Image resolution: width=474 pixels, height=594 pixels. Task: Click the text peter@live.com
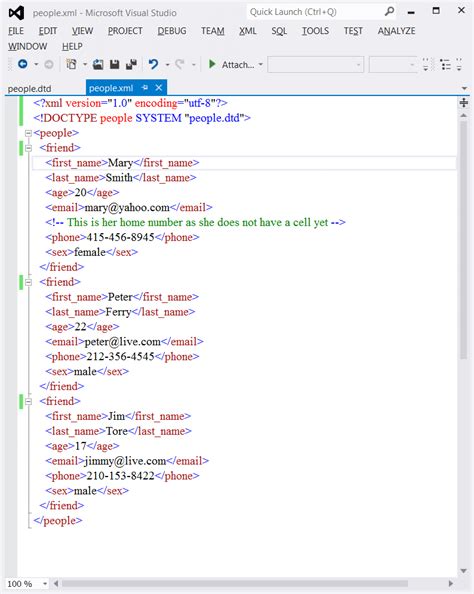tap(122, 342)
